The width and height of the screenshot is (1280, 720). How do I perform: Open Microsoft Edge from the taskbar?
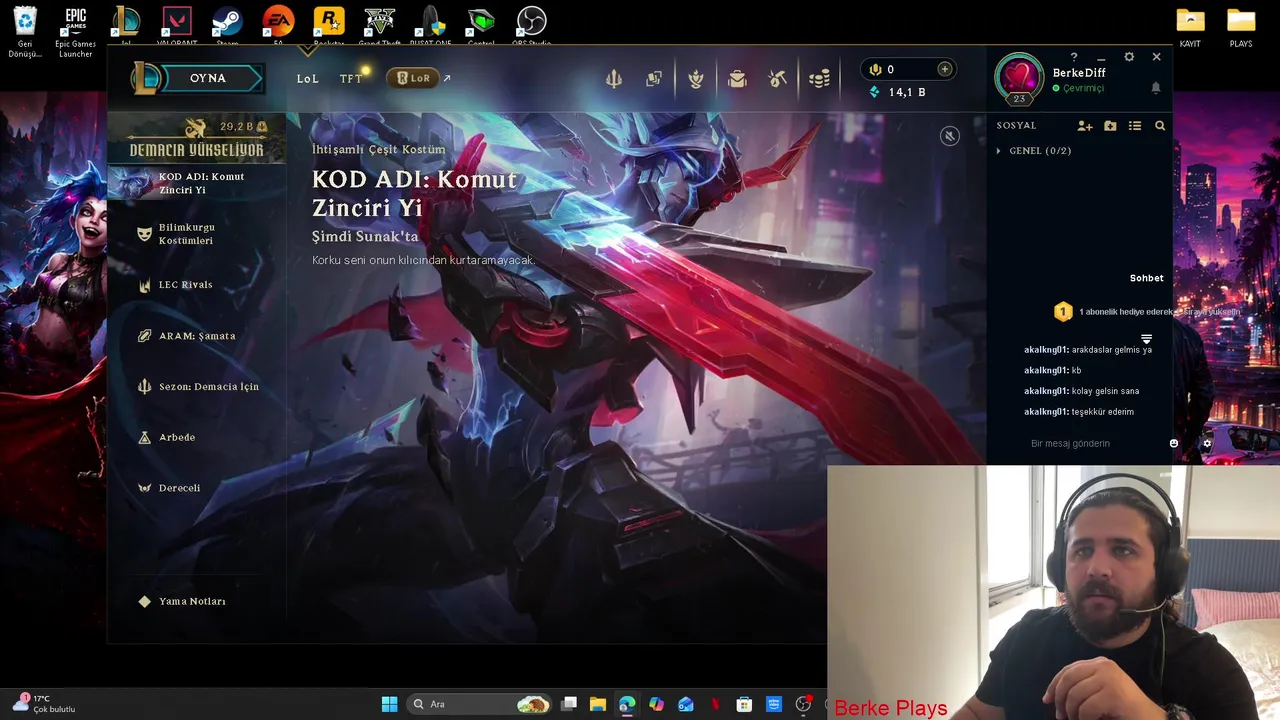pos(627,704)
